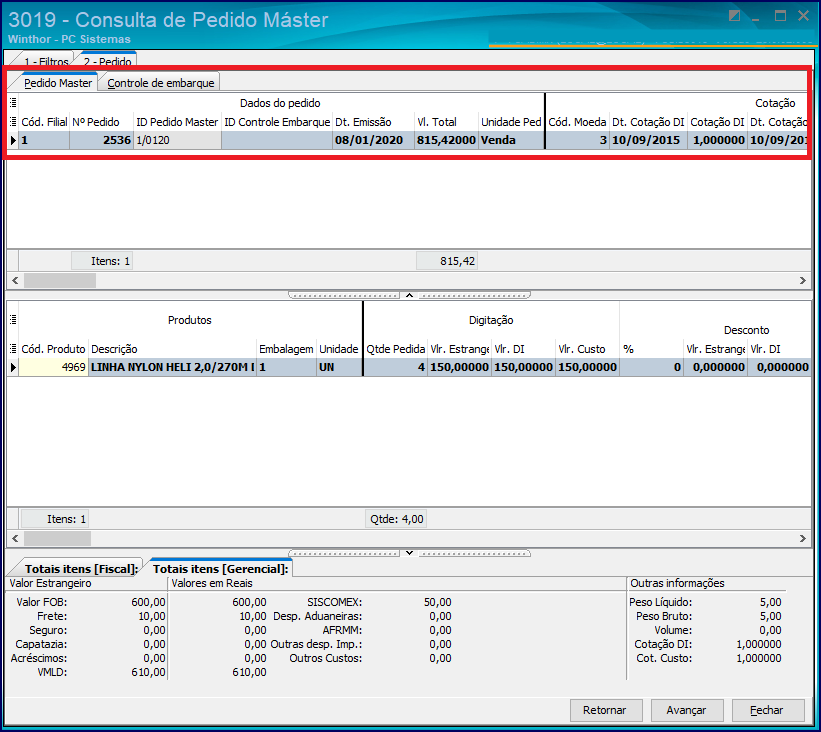Screen dimensions: 821x732
Task: Select order number cell 2536
Action: 101,140
